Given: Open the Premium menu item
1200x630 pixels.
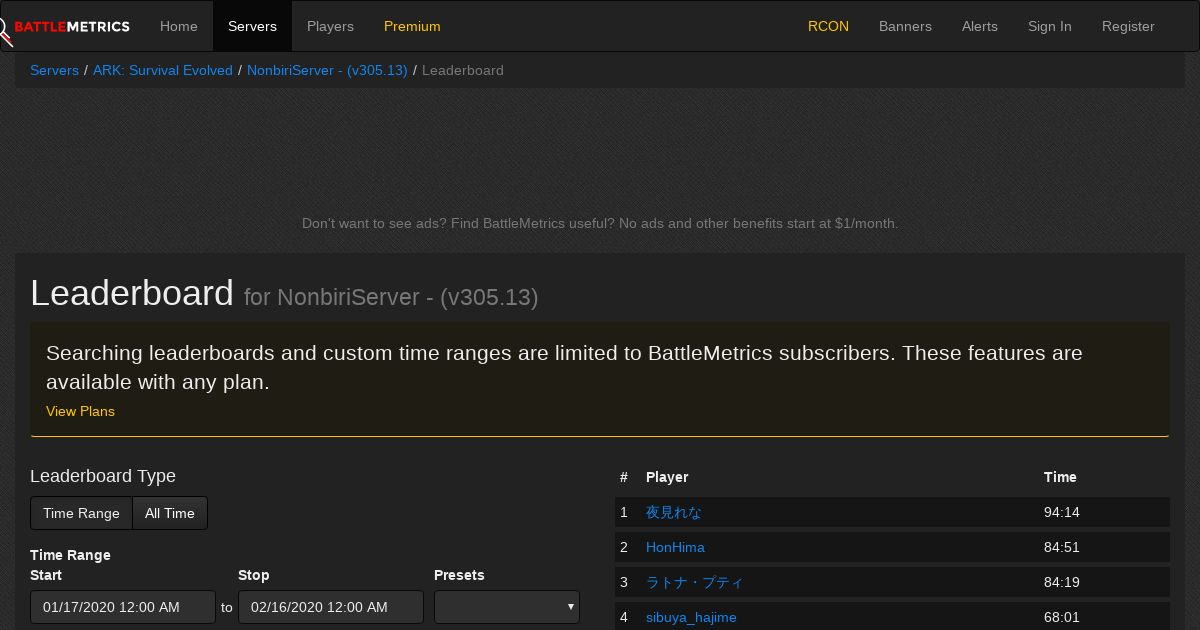Looking at the screenshot, I should coord(412,26).
